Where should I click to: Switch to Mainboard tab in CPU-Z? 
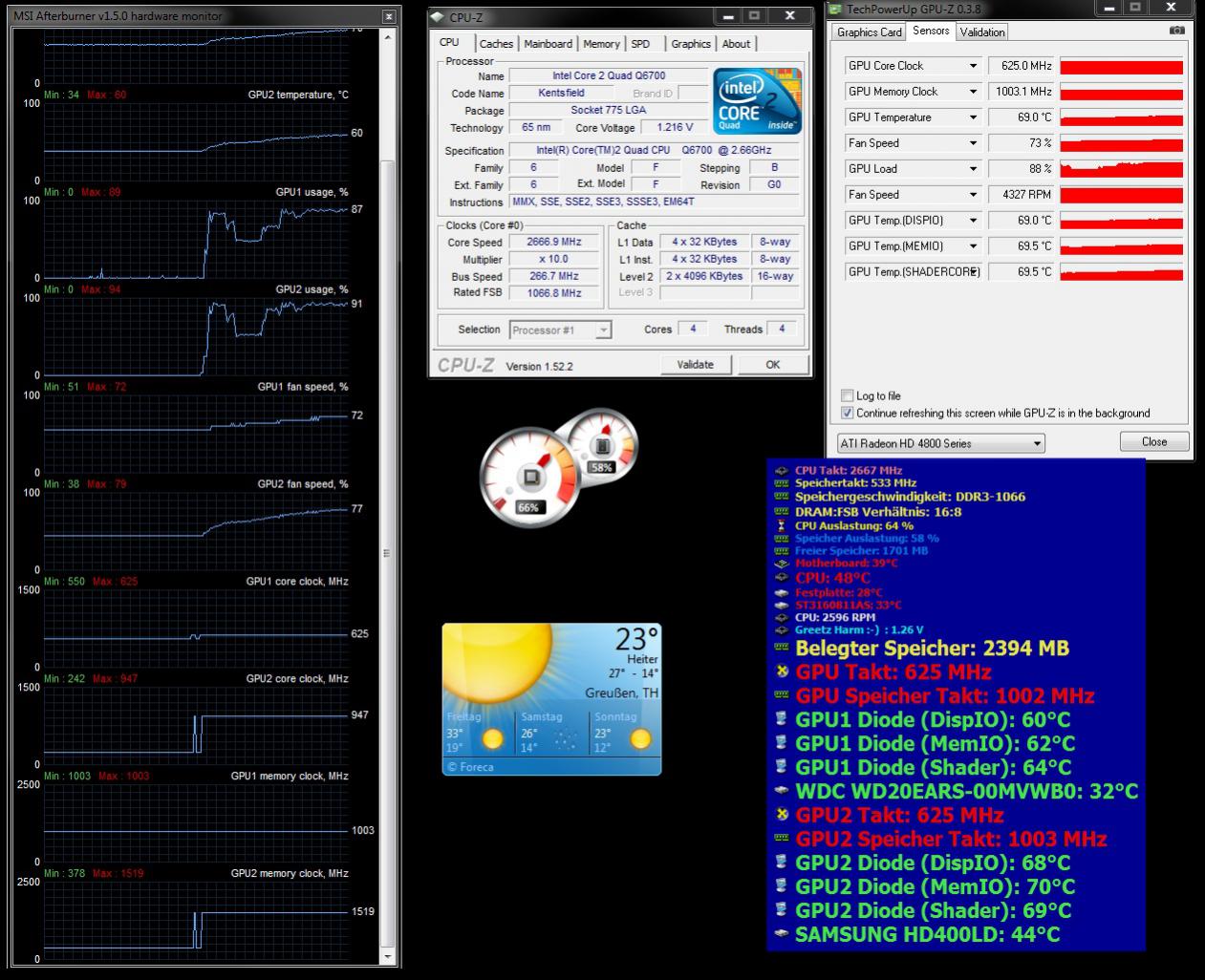click(x=549, y=44)
